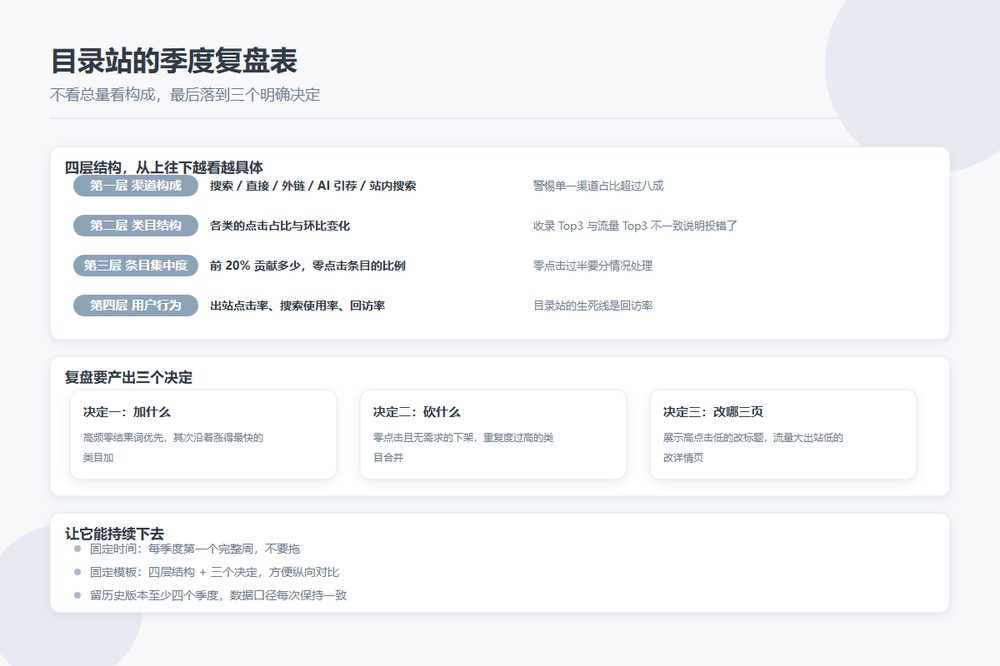Image resolution: width=1000 pixels, height=666 pixels.
Task: Open card titled 决定一：加什么
Action: pyautogui.click(x=203, y=434)
